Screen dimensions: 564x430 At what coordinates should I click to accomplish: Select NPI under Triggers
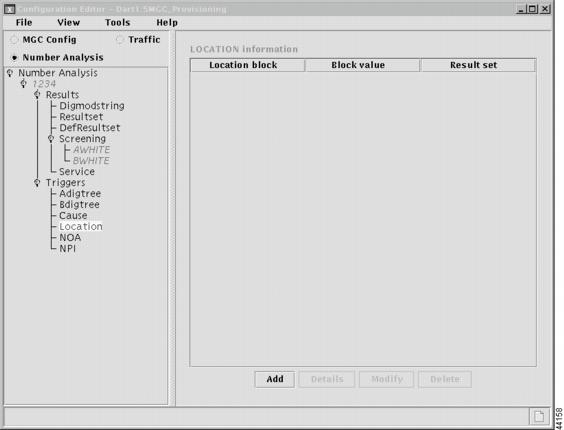pos(67,248)
